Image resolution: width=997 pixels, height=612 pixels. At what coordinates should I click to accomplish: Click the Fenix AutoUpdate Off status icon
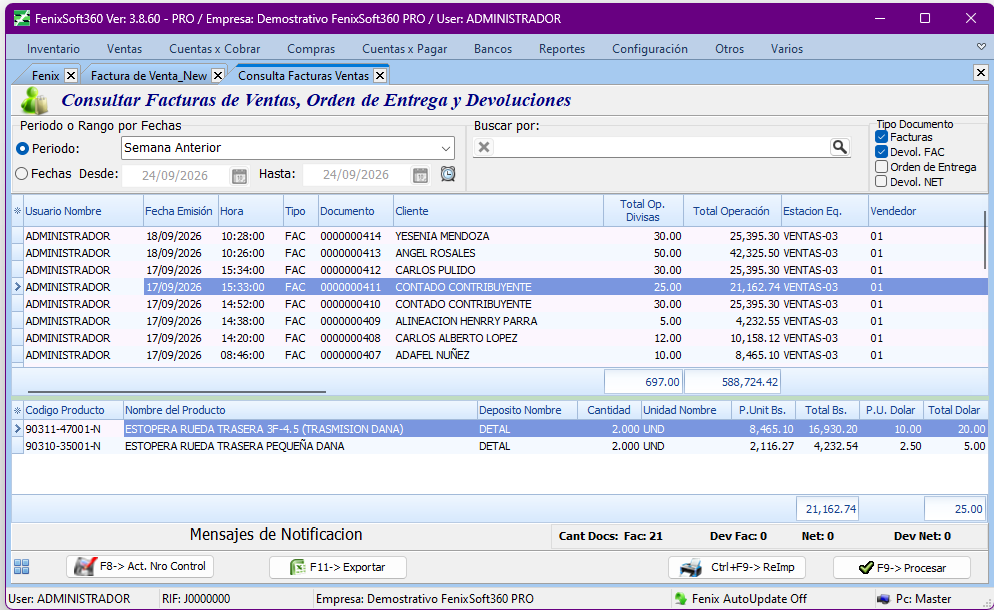click(680, 599)
